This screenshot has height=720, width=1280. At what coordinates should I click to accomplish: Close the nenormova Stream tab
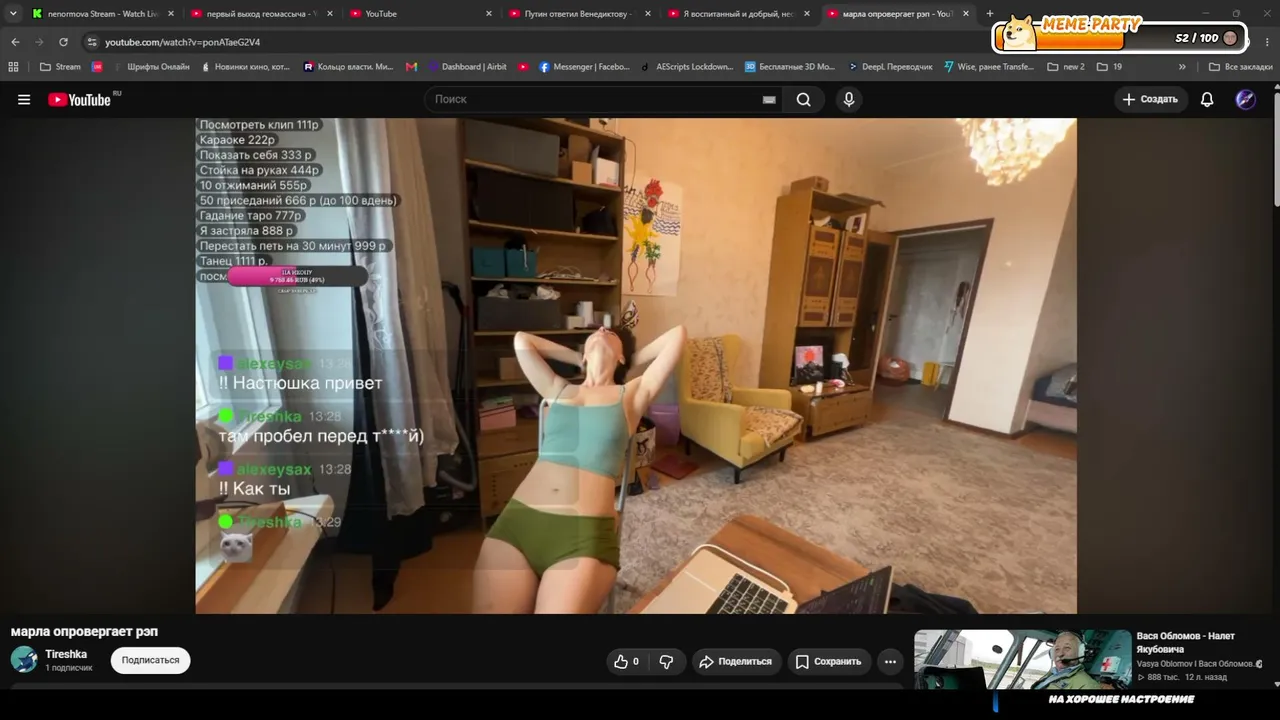pyautogui.click(x=171, y=14)
